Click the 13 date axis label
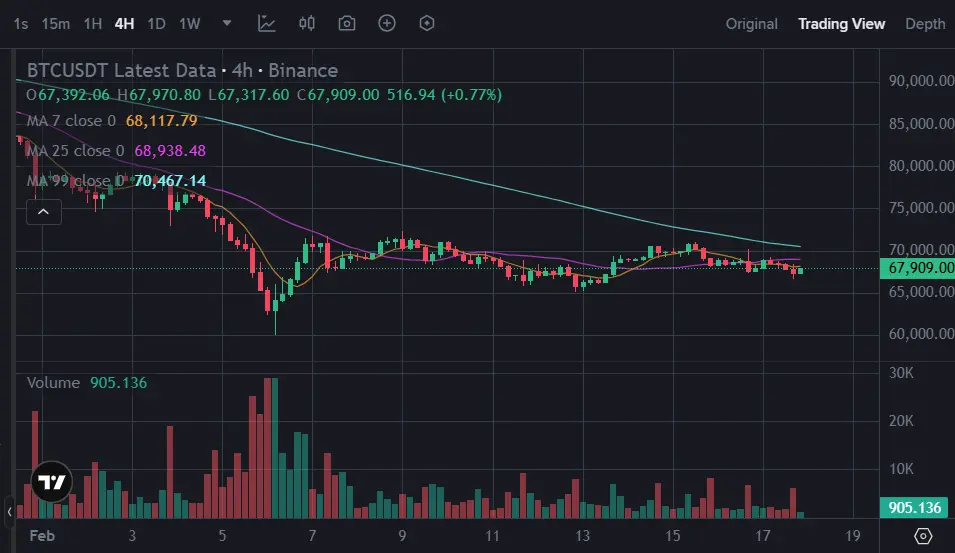This screenshot has width=955, height=553. 582,536
